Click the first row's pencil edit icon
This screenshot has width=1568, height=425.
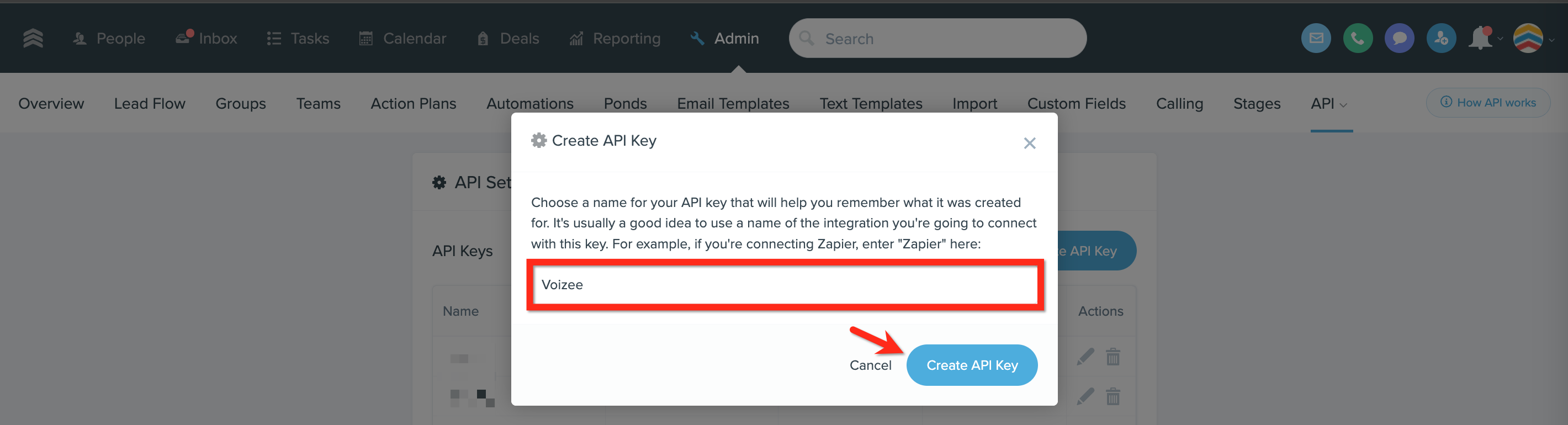[1085, 357]
